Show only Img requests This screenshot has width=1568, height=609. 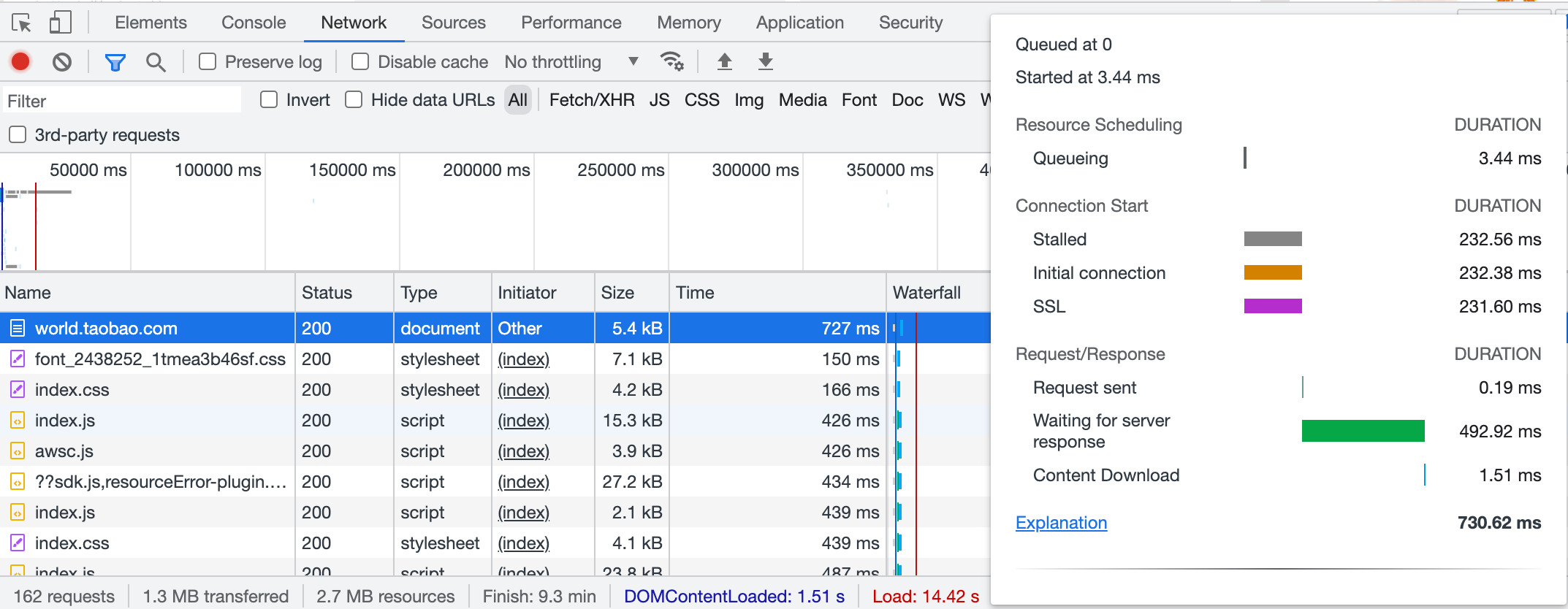749,100
